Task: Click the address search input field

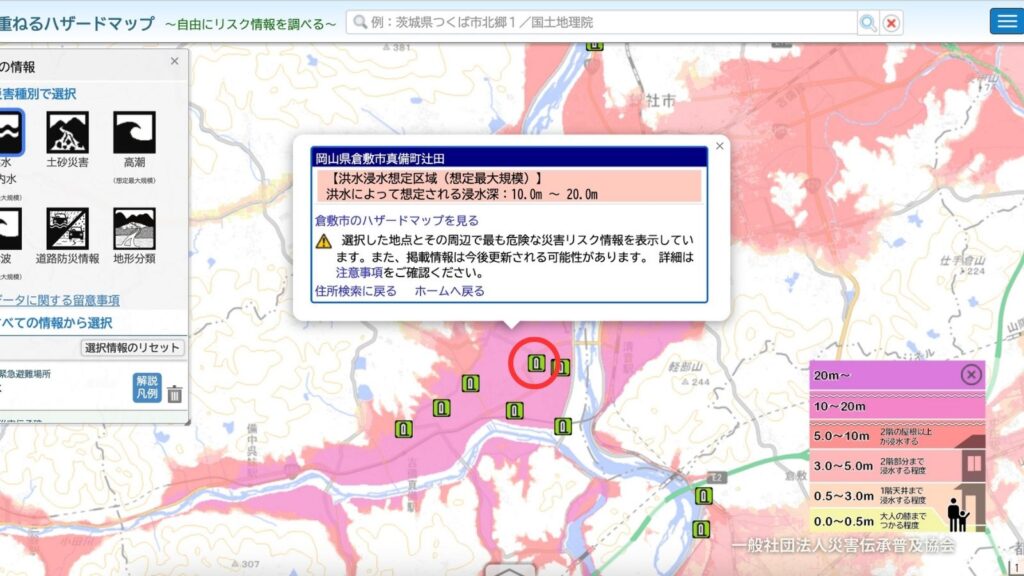Action: [600, 22]
